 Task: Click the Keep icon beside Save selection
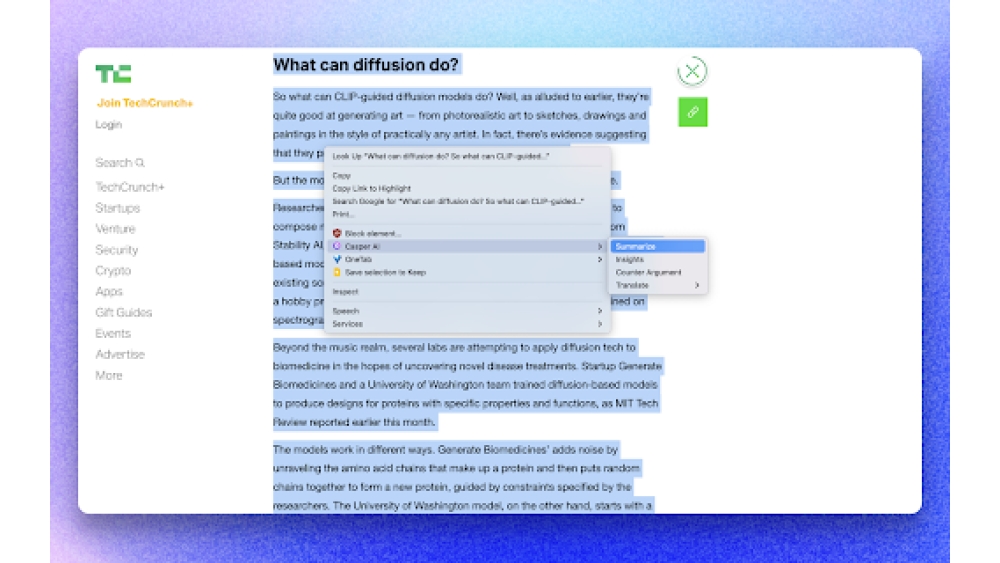pyautogui.click(x=337, y=272)
